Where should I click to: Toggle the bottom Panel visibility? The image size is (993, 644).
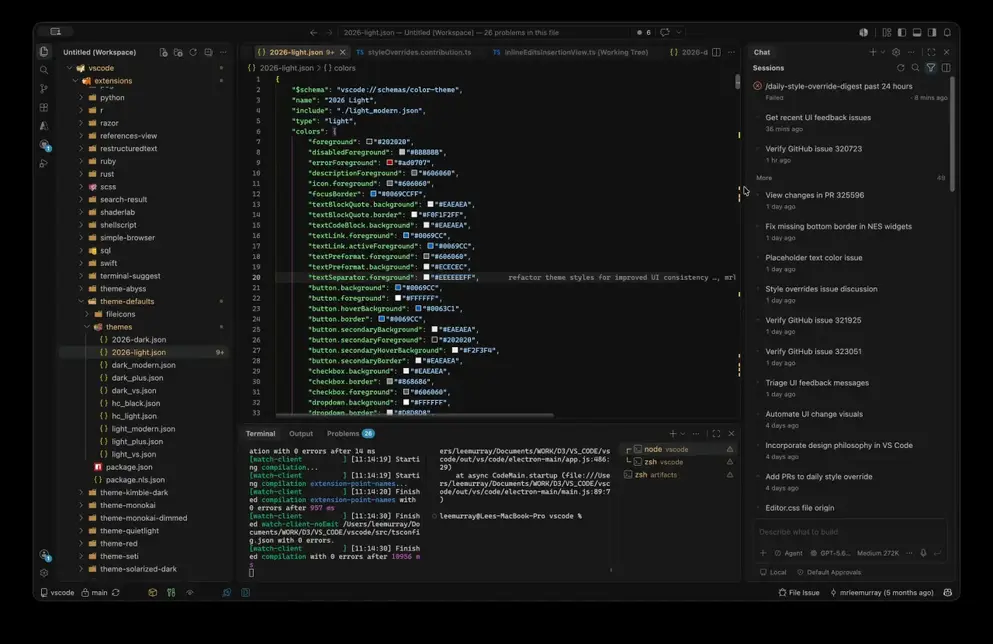click(x=917, y=32)
